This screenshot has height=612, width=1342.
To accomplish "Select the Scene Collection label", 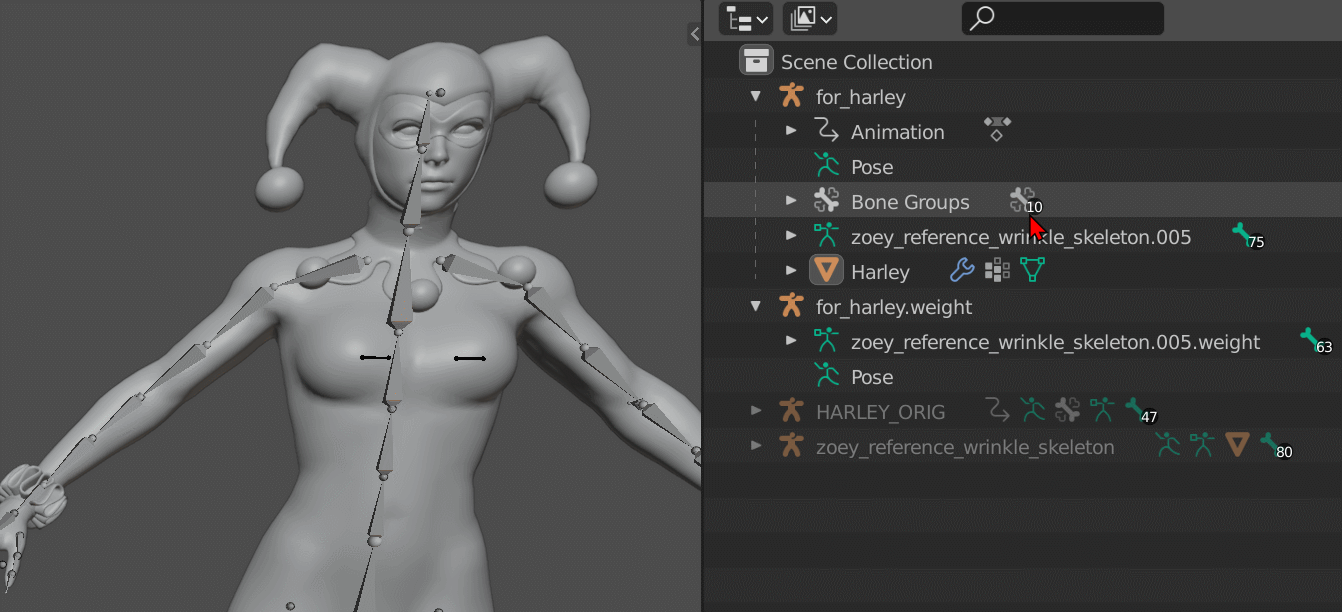I will tap(857, 62).
